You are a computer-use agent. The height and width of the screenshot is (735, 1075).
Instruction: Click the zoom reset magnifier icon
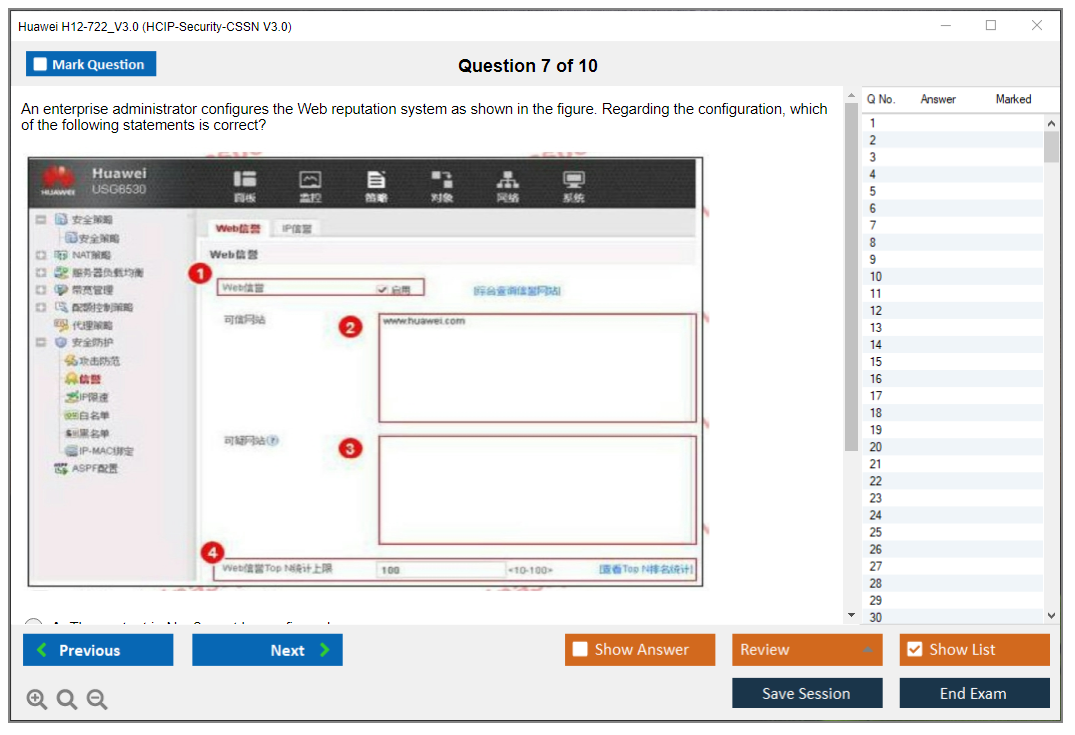pyautogui.click(x=67, y=700)
